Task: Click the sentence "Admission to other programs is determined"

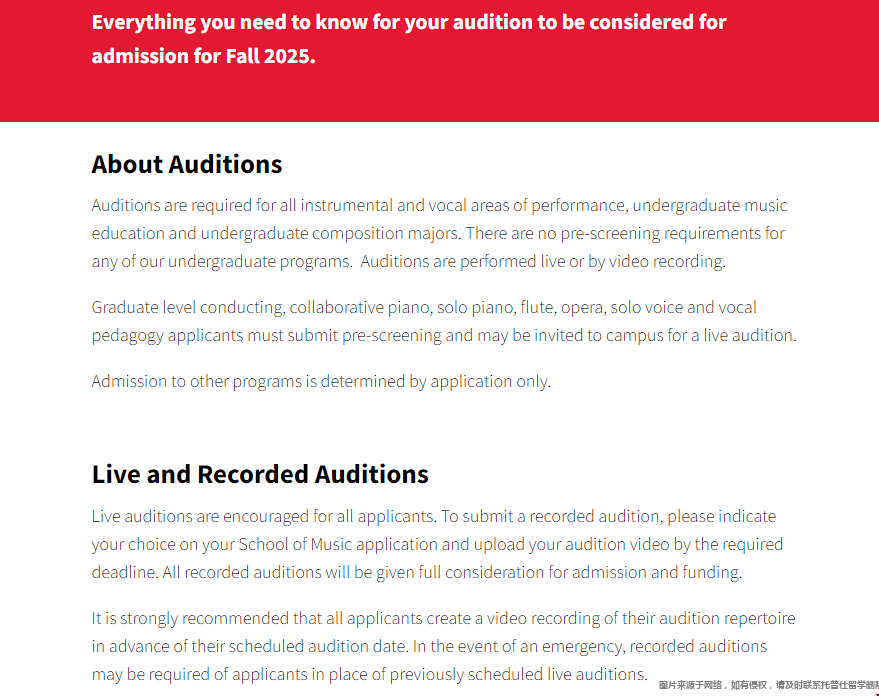Action: tap(321, 382)
